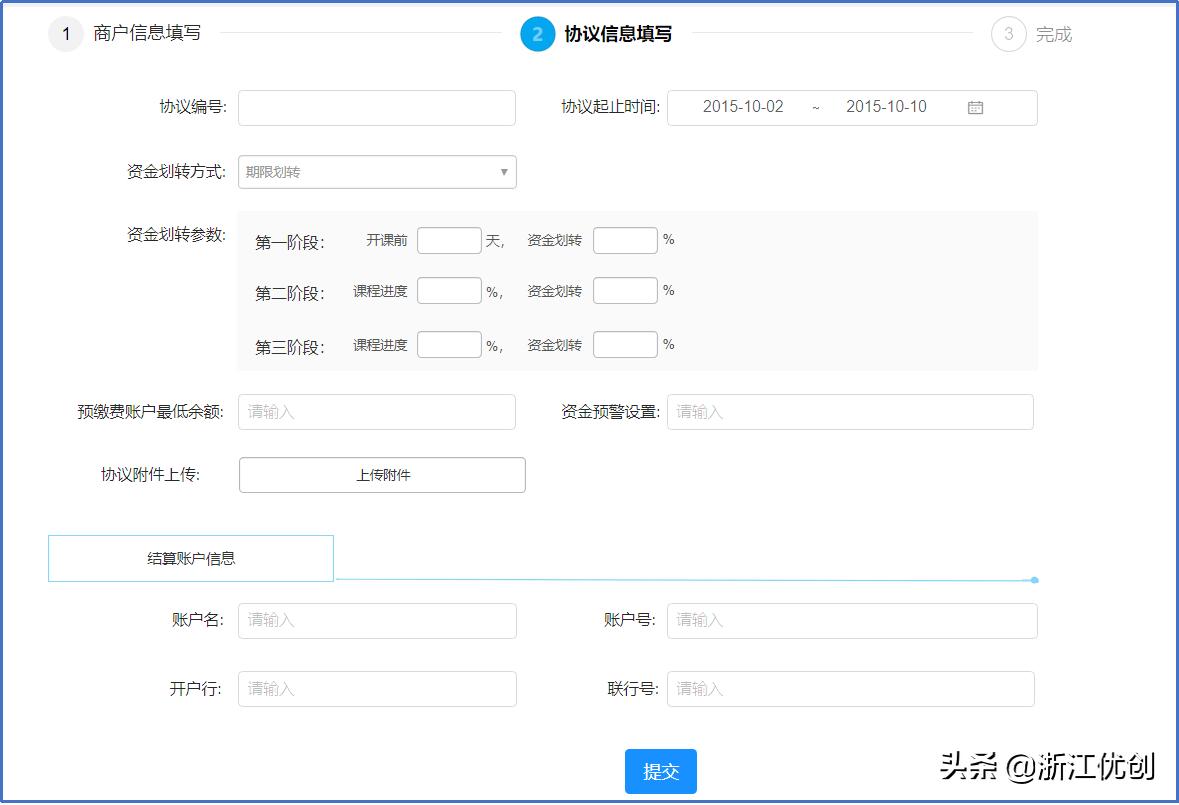
Task: Click 上传附件 to upload an attachment
Action: [382, 474]
